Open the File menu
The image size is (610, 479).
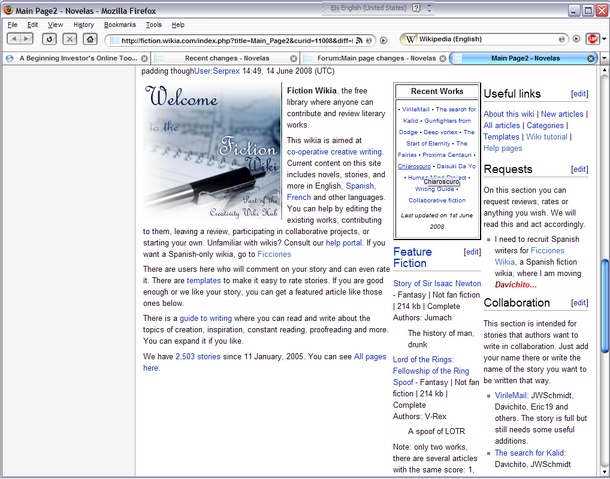tap(12, 25)
